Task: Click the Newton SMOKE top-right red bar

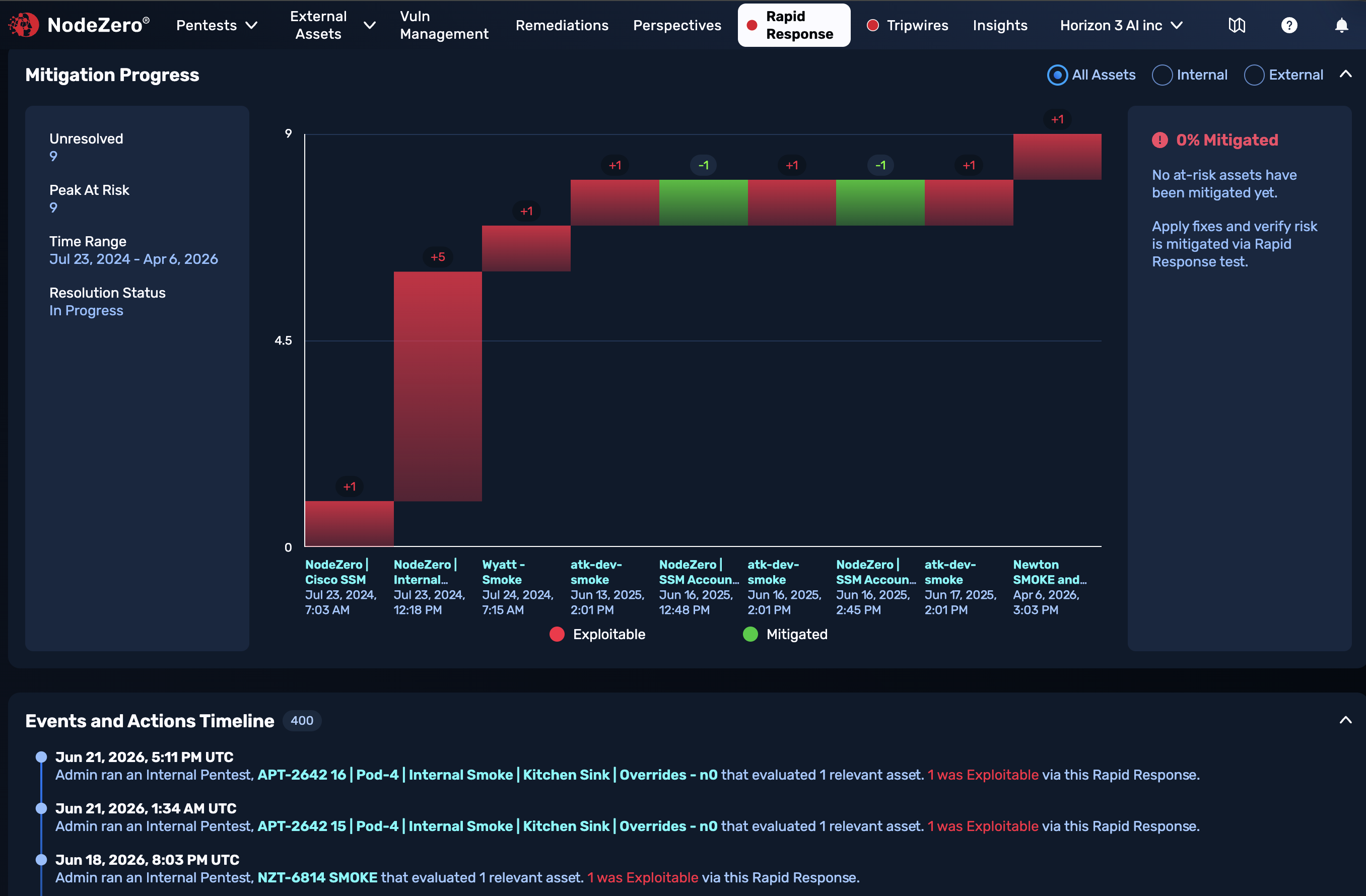Action: 1057,157
